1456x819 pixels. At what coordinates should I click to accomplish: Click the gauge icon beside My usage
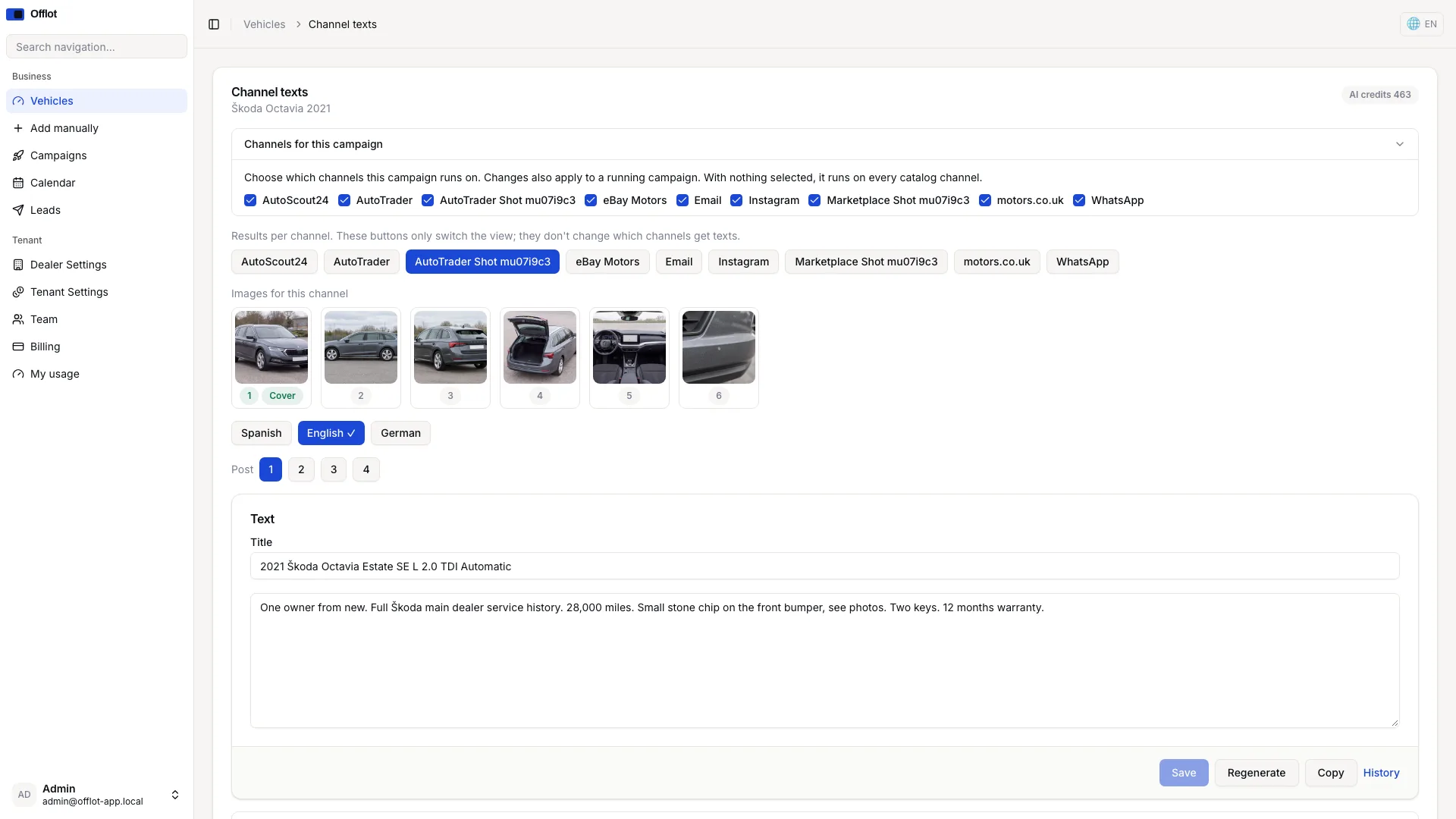tap(18, 374)
